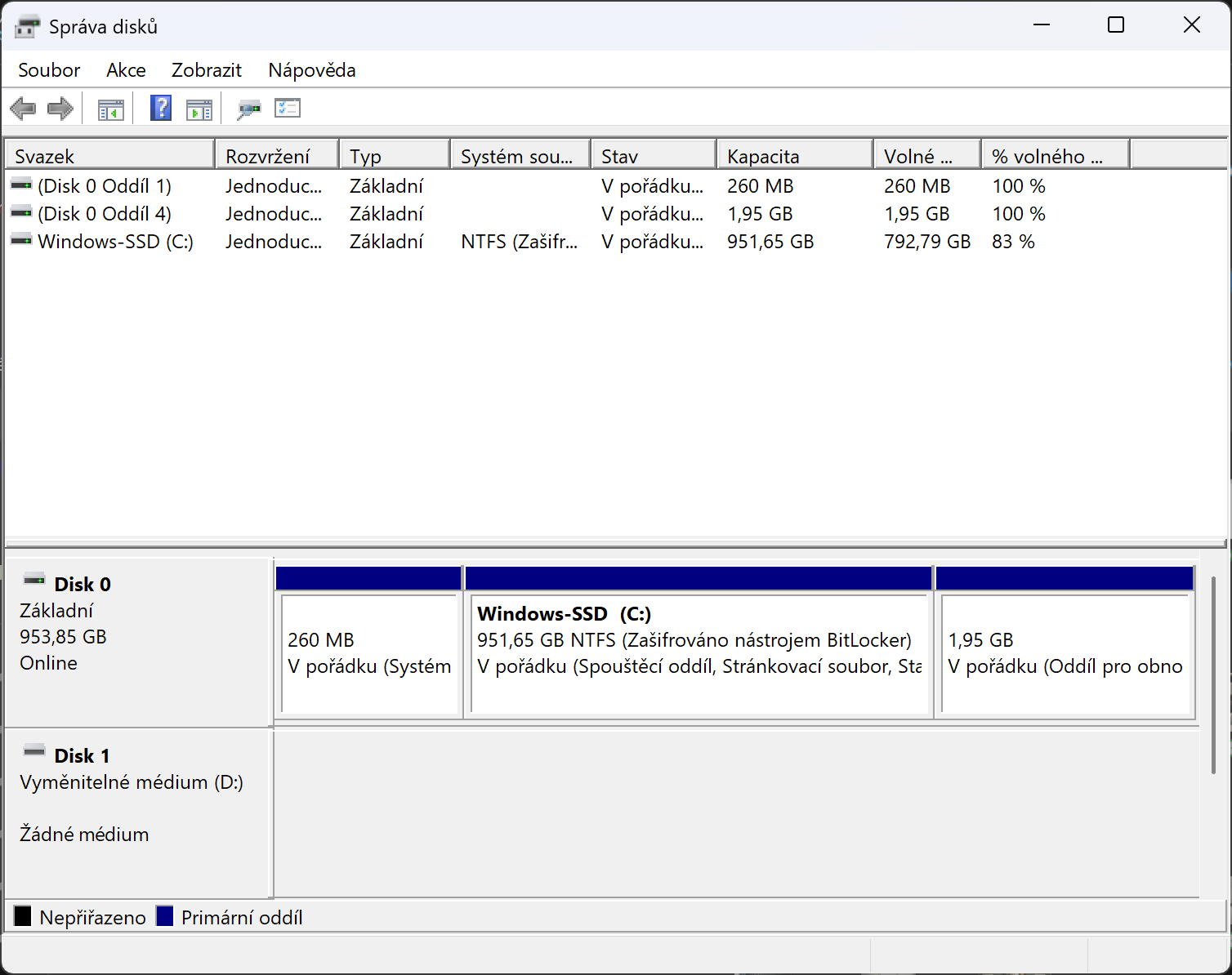Image resolution: width=1232 pixels, height=975 pixels.
Task: Select the 260 MB system partition block
Action: point(369,643)
